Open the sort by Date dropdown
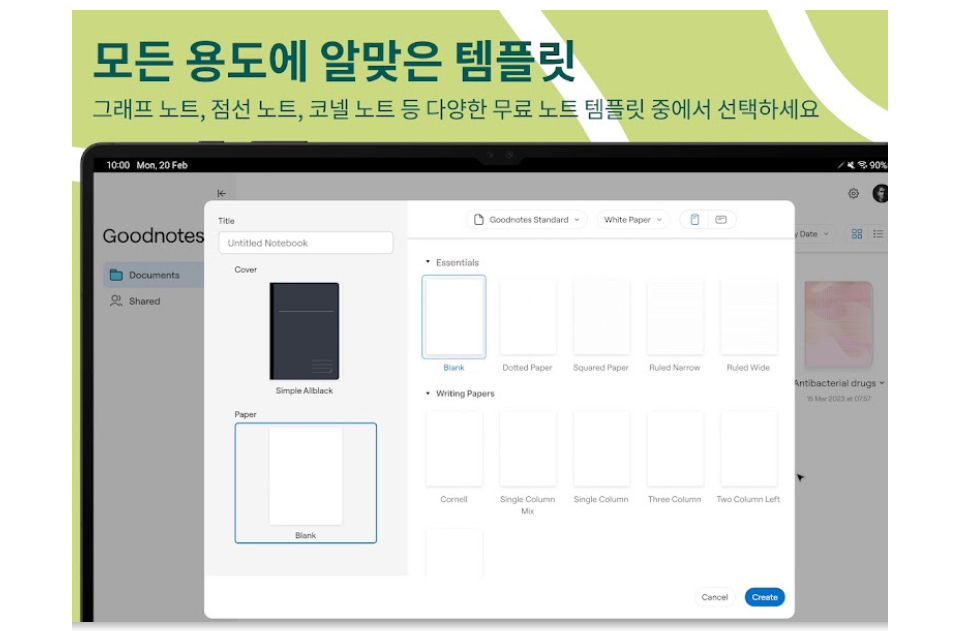Image resolution: width=960 pixels, height=638 pixels. [813, 234]
